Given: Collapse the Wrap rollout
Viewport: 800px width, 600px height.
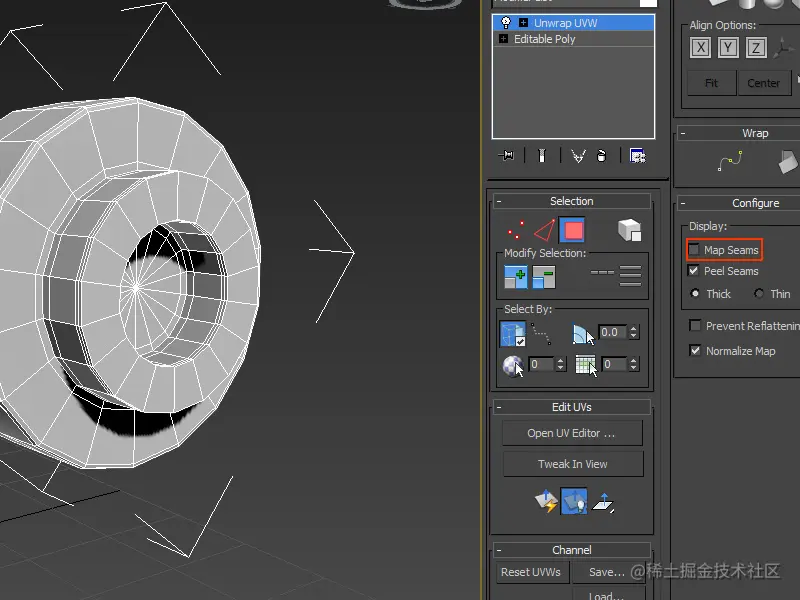Looking at the screenshot, I should pos(683,134).
